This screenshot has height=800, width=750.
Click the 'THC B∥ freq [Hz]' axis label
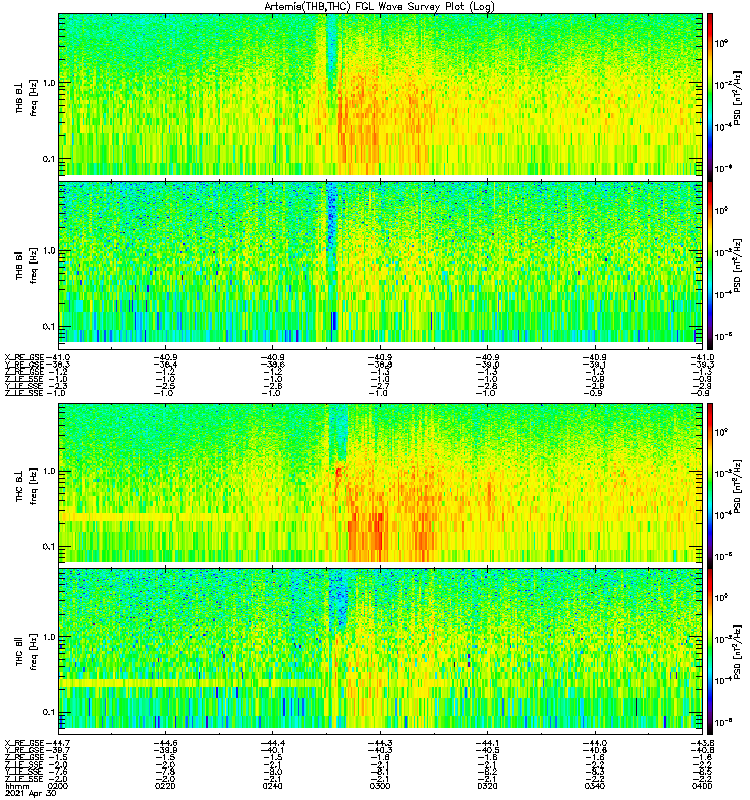(x=26, y=651)
